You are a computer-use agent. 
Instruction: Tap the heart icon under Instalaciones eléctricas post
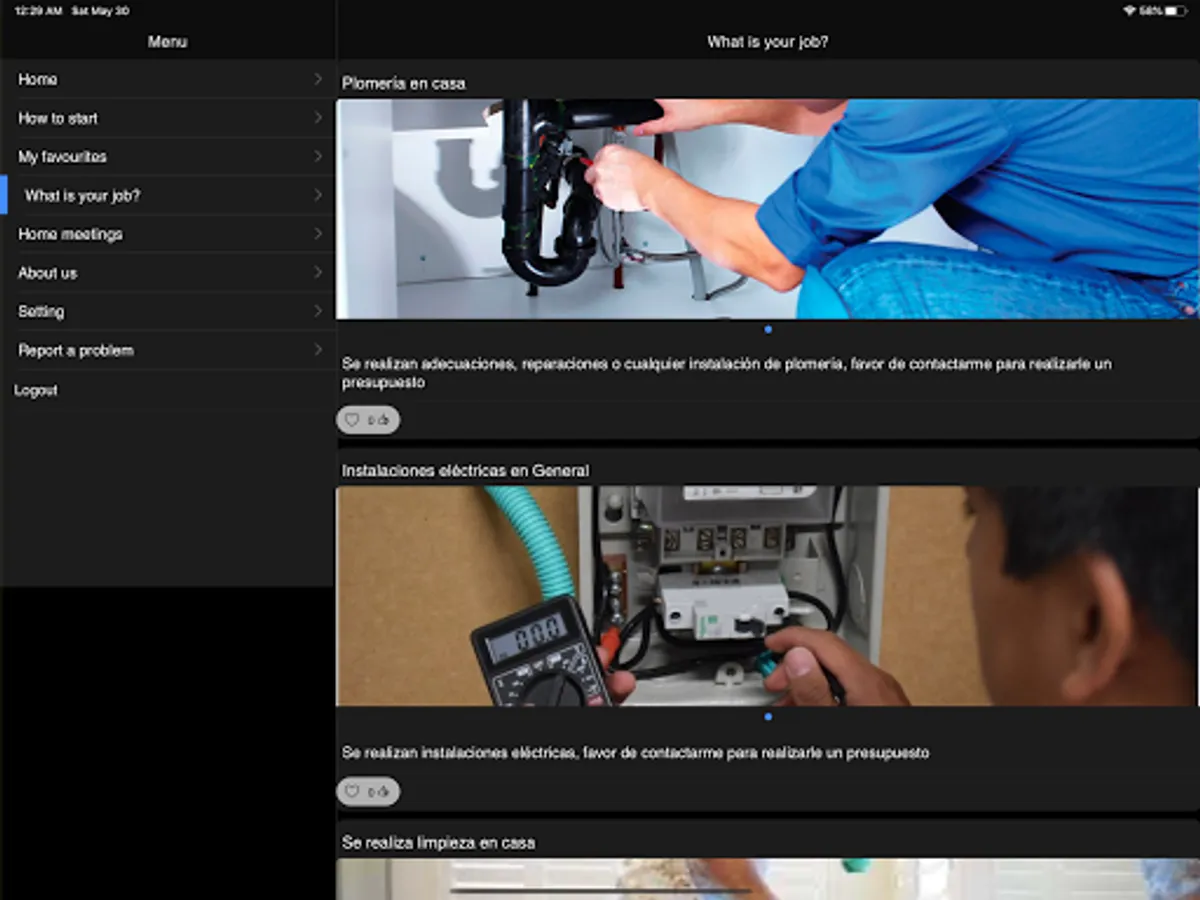pos(351,792)
